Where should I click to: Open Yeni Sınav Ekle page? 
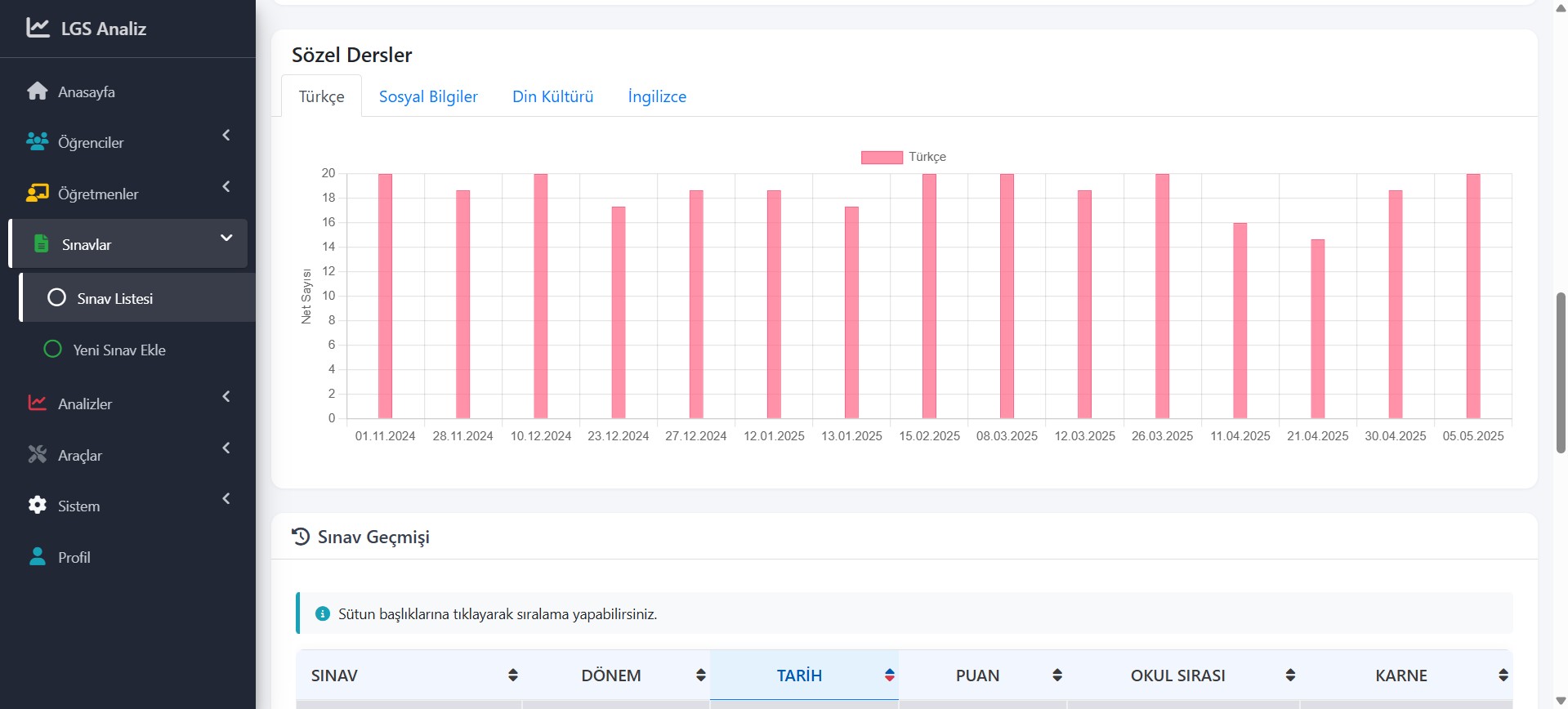pyautogui.click(x=119, y=350)
